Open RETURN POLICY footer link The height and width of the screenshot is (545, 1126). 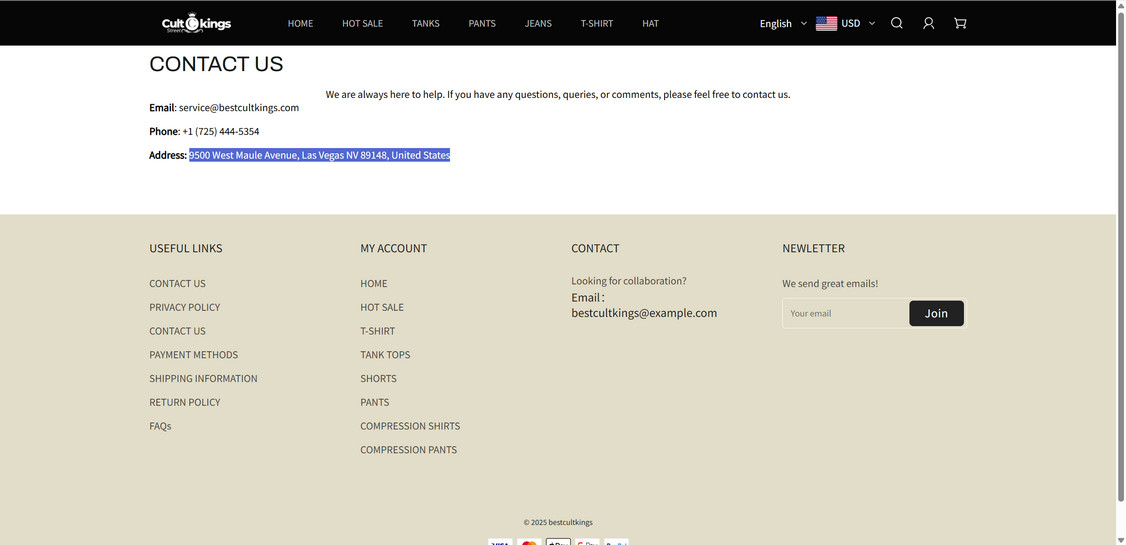pos(185,402)
